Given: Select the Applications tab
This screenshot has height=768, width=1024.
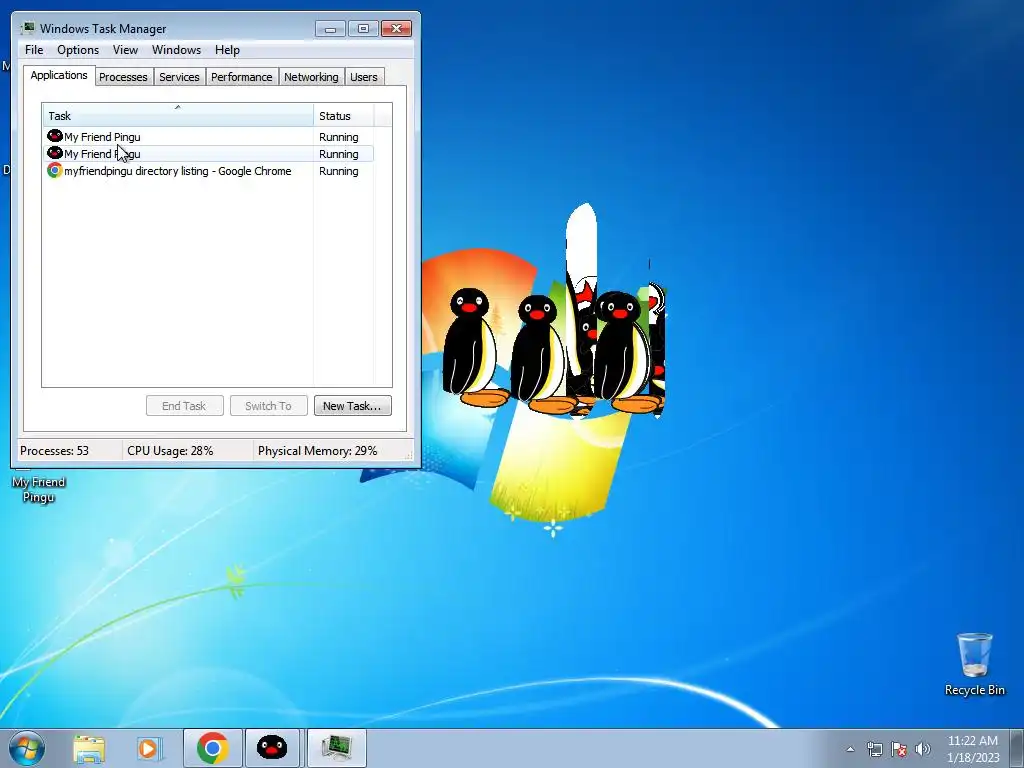Looking at the screenshot, I should 59,75.
